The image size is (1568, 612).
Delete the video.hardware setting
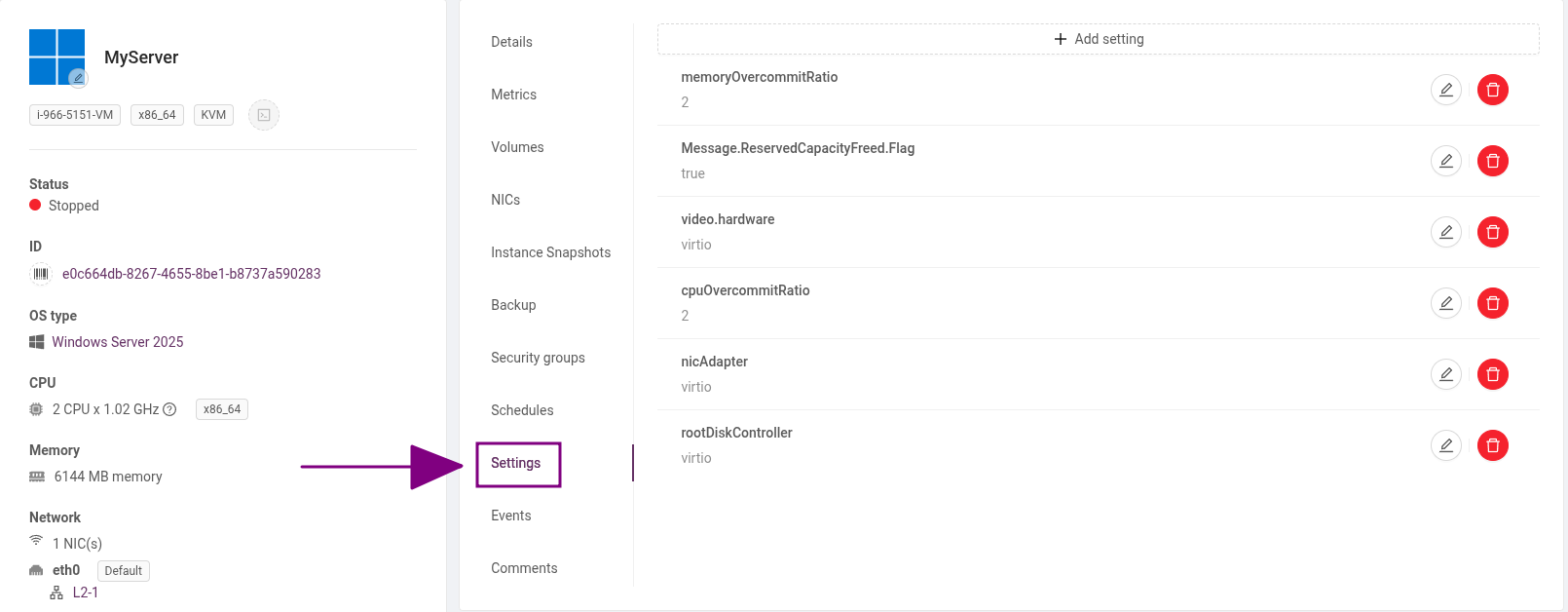[x=1493, y=232]
